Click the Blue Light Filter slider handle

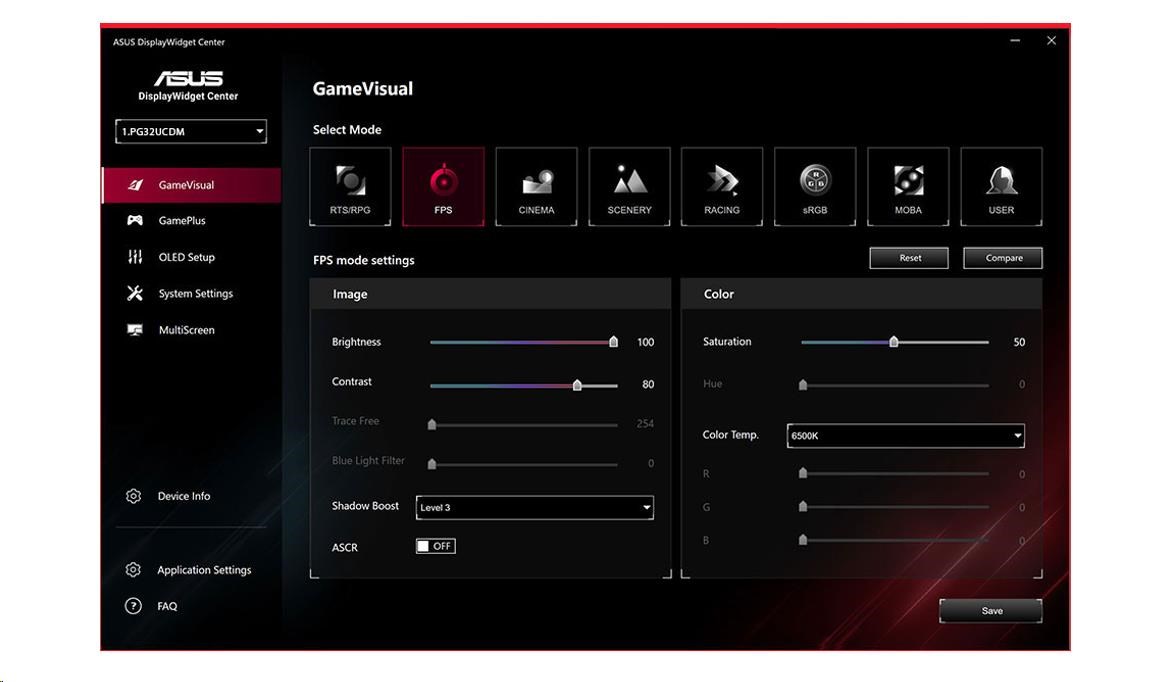click(x=432, y=463)
